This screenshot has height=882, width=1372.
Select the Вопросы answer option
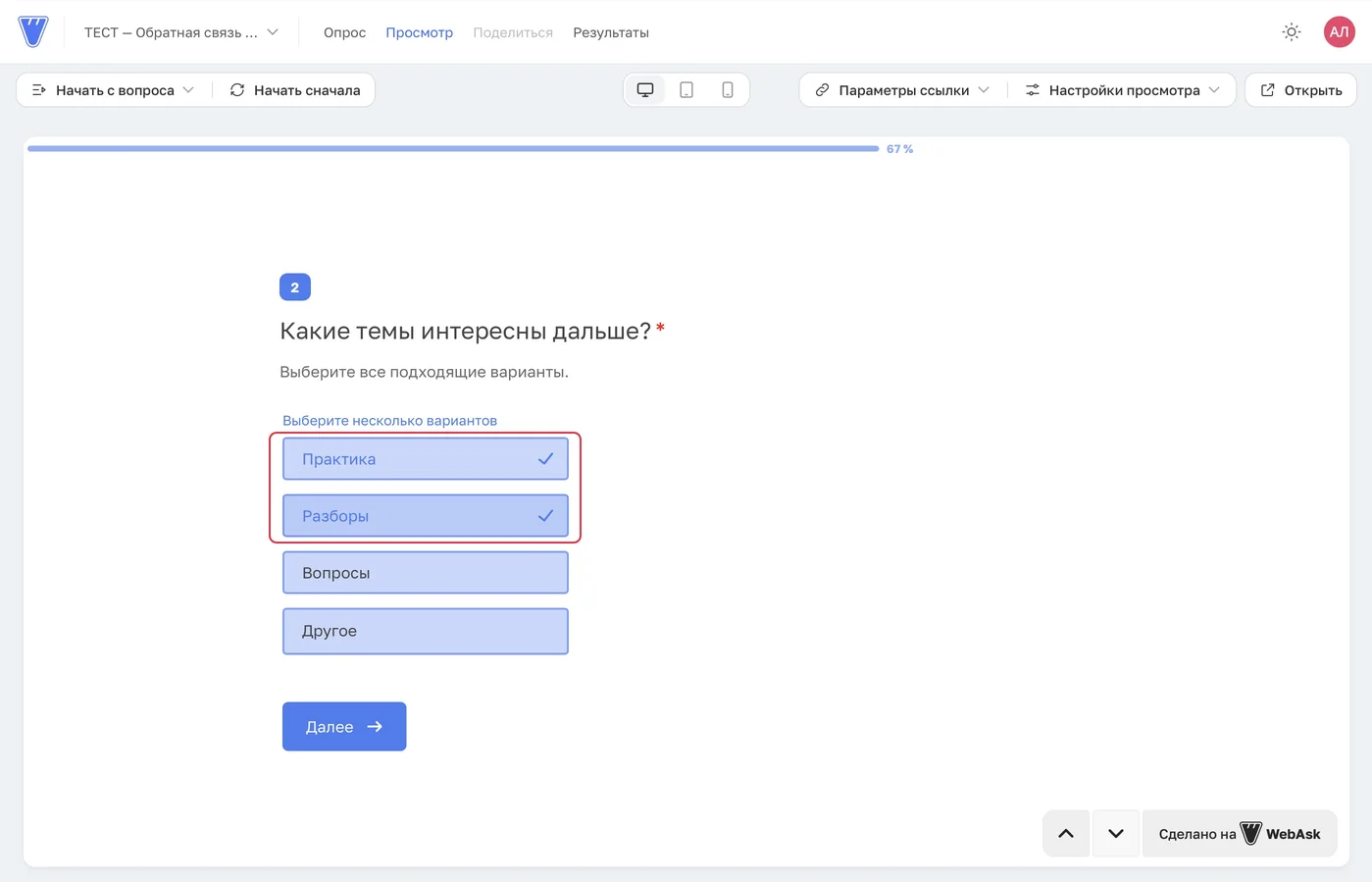(x=426, y=573)
